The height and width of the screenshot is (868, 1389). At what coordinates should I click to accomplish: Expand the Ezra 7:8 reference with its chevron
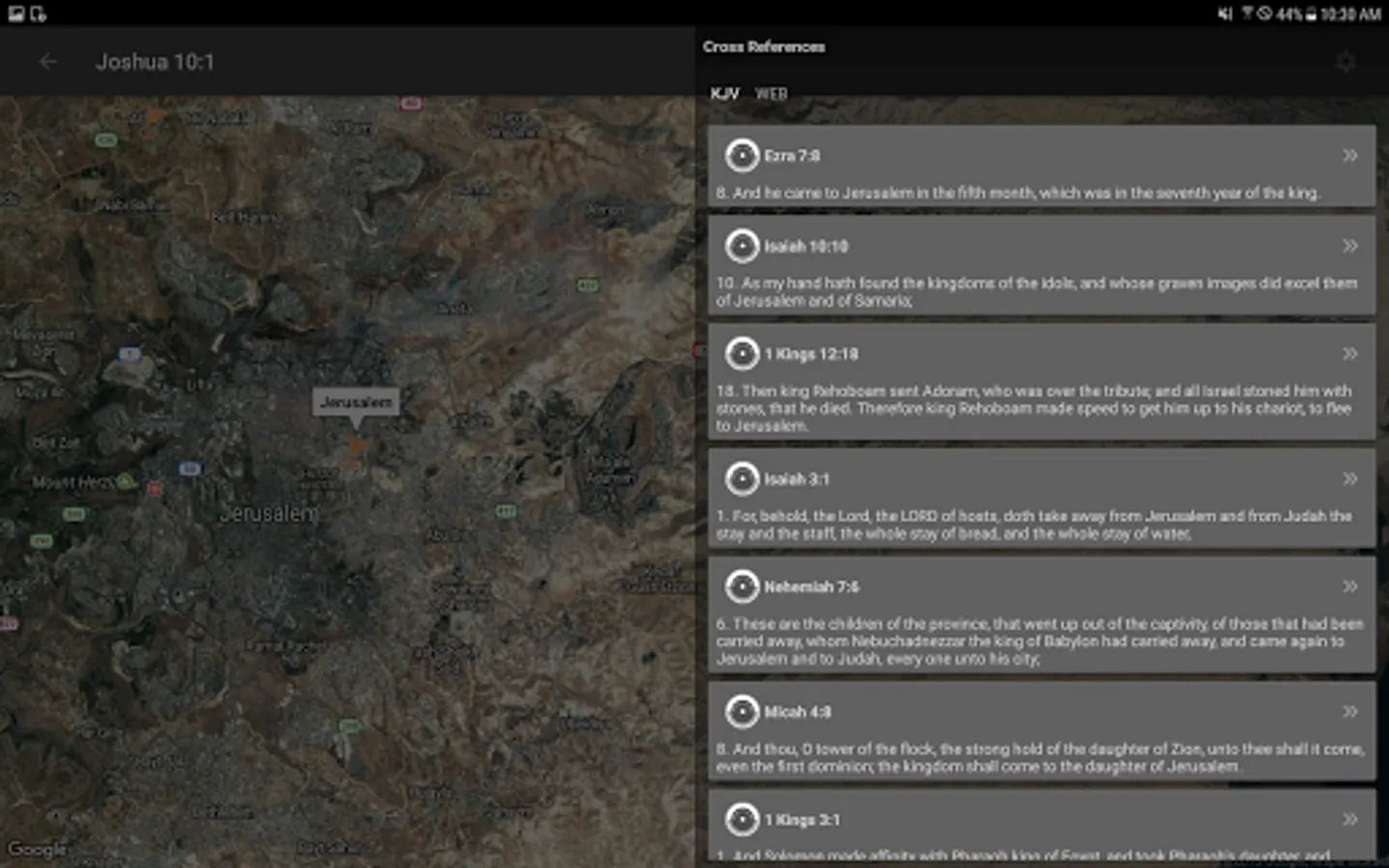(1349, 155)
